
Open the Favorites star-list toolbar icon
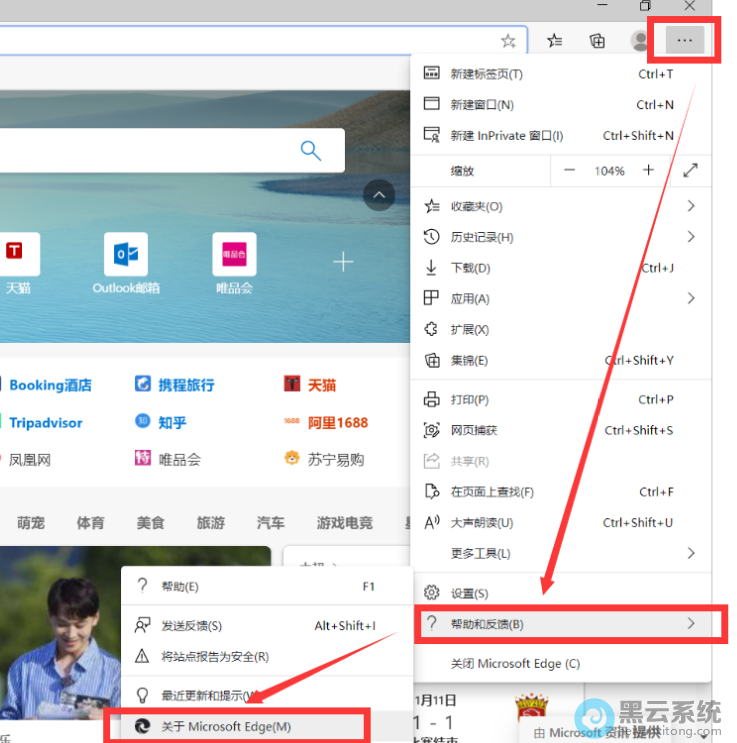[x=555, y=41]
